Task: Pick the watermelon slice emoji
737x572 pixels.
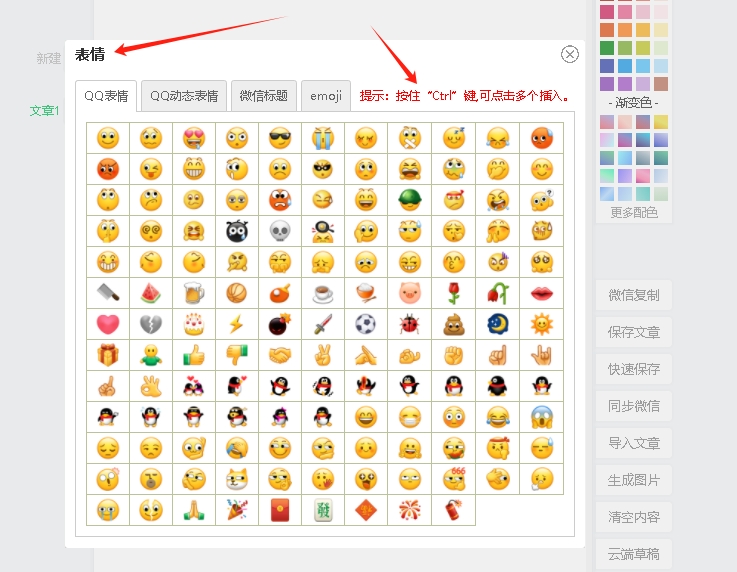Action: pos(151,293)
